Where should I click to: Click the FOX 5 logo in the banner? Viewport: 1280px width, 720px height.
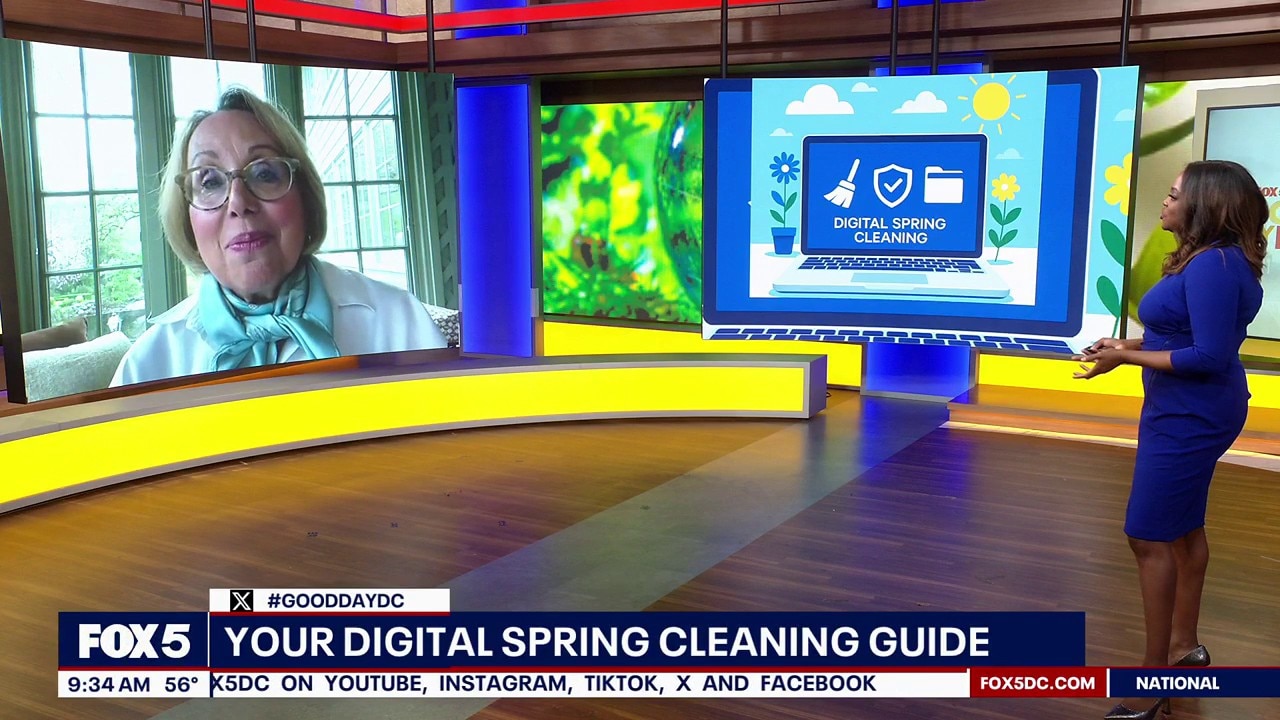(134, 641)
